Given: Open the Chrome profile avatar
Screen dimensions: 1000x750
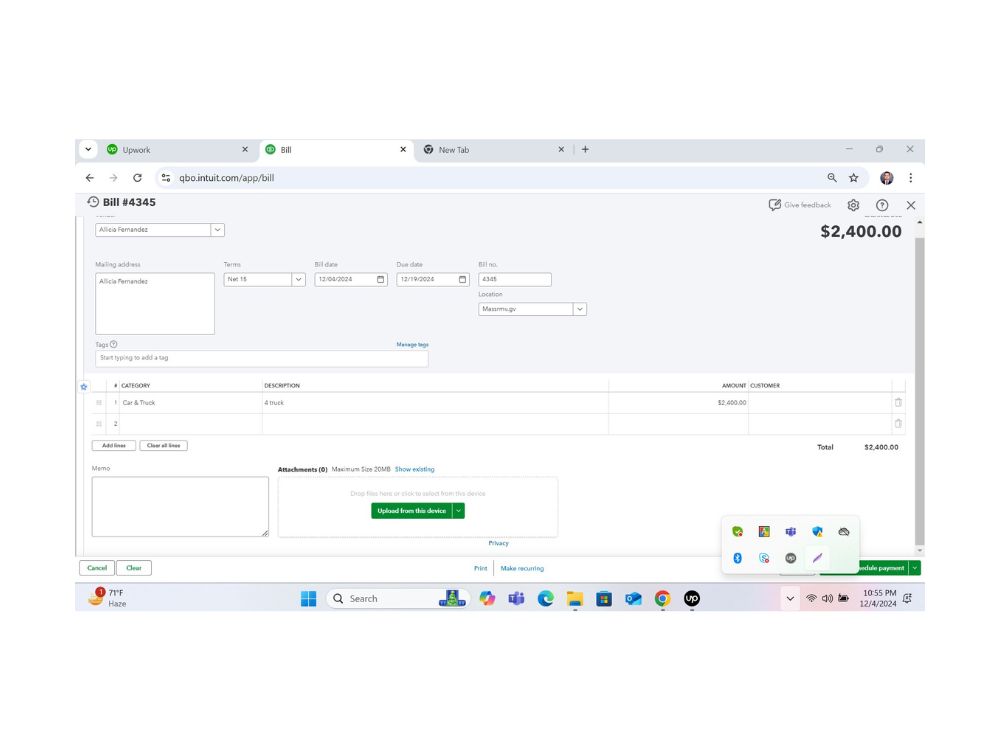Looking at the screenshot, I should [886, 178].
